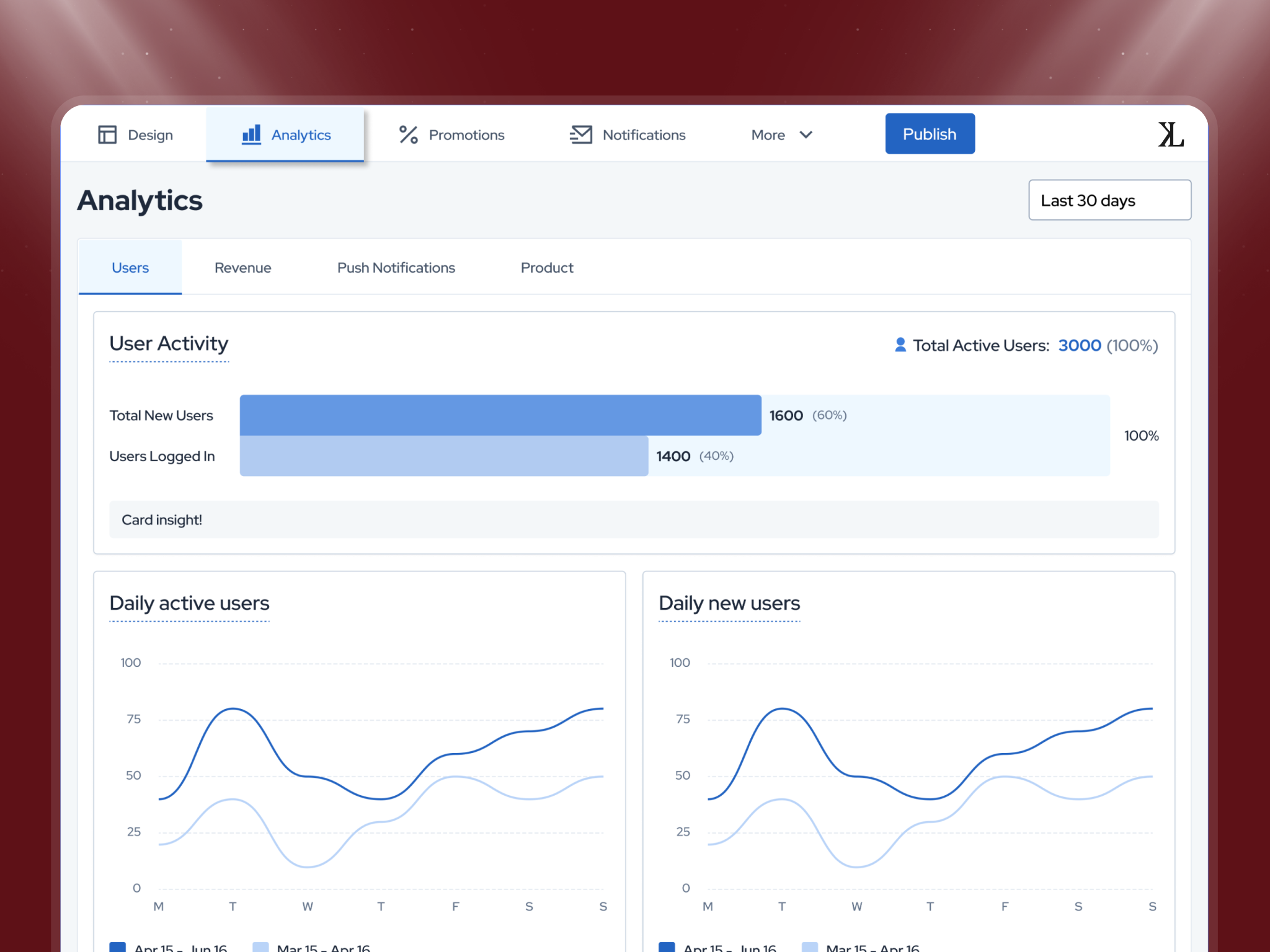Open the Push Notifications tab
Screen dimensions: 1270x952
396,268
